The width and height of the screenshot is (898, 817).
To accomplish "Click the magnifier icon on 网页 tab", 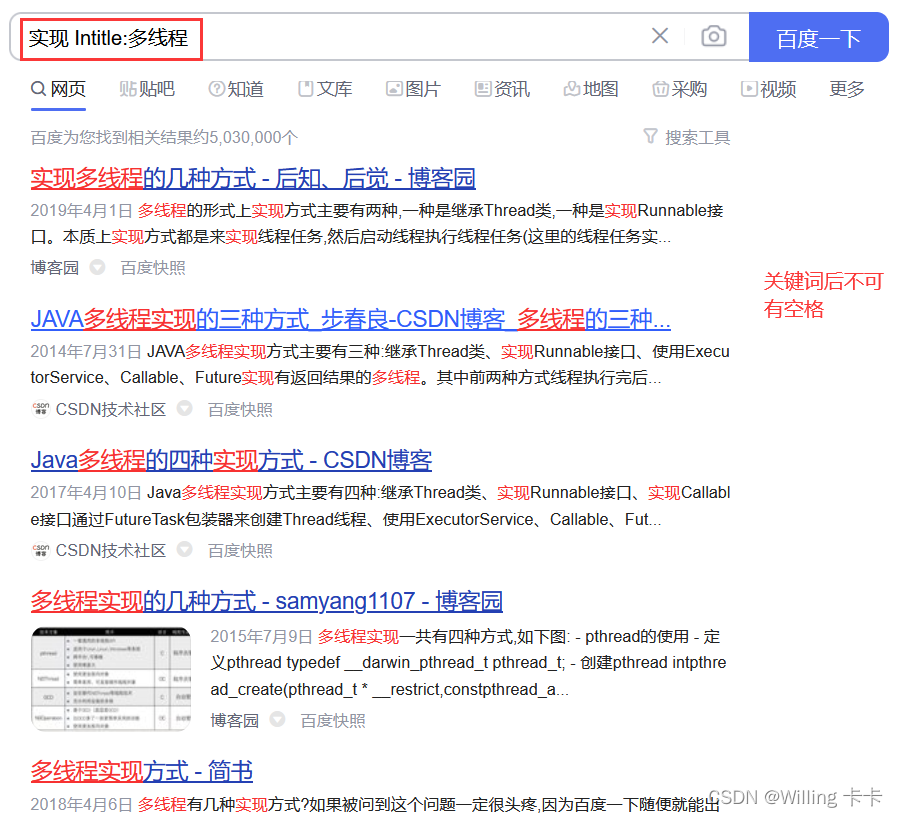I will [38, 89].
